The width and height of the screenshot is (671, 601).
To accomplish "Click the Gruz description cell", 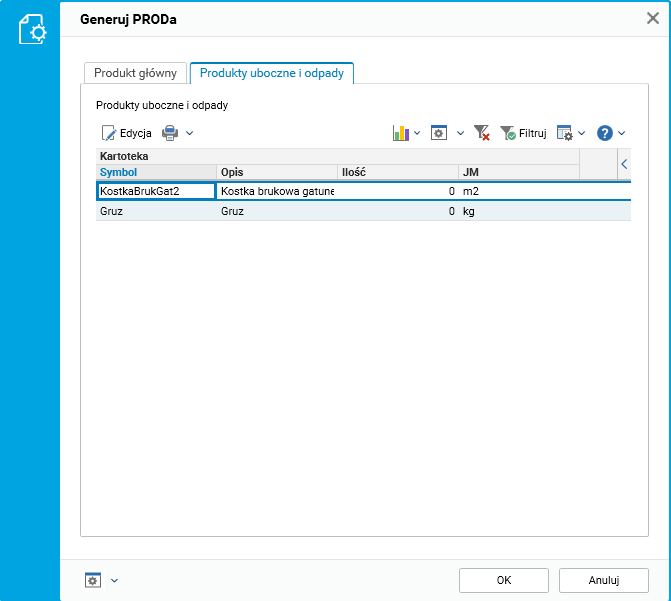I will coord(277,211).
